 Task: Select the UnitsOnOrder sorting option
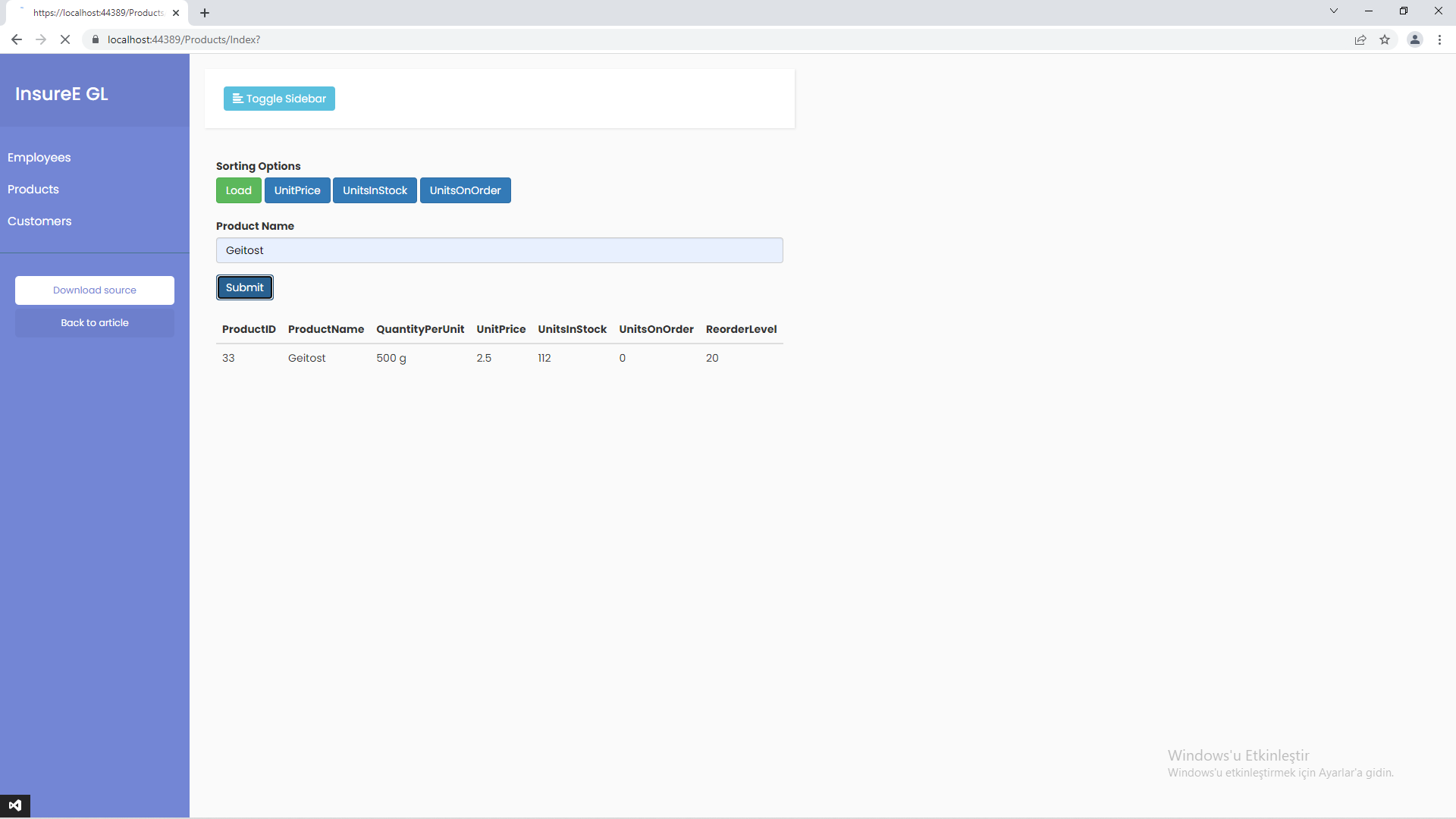coord(465,190)
